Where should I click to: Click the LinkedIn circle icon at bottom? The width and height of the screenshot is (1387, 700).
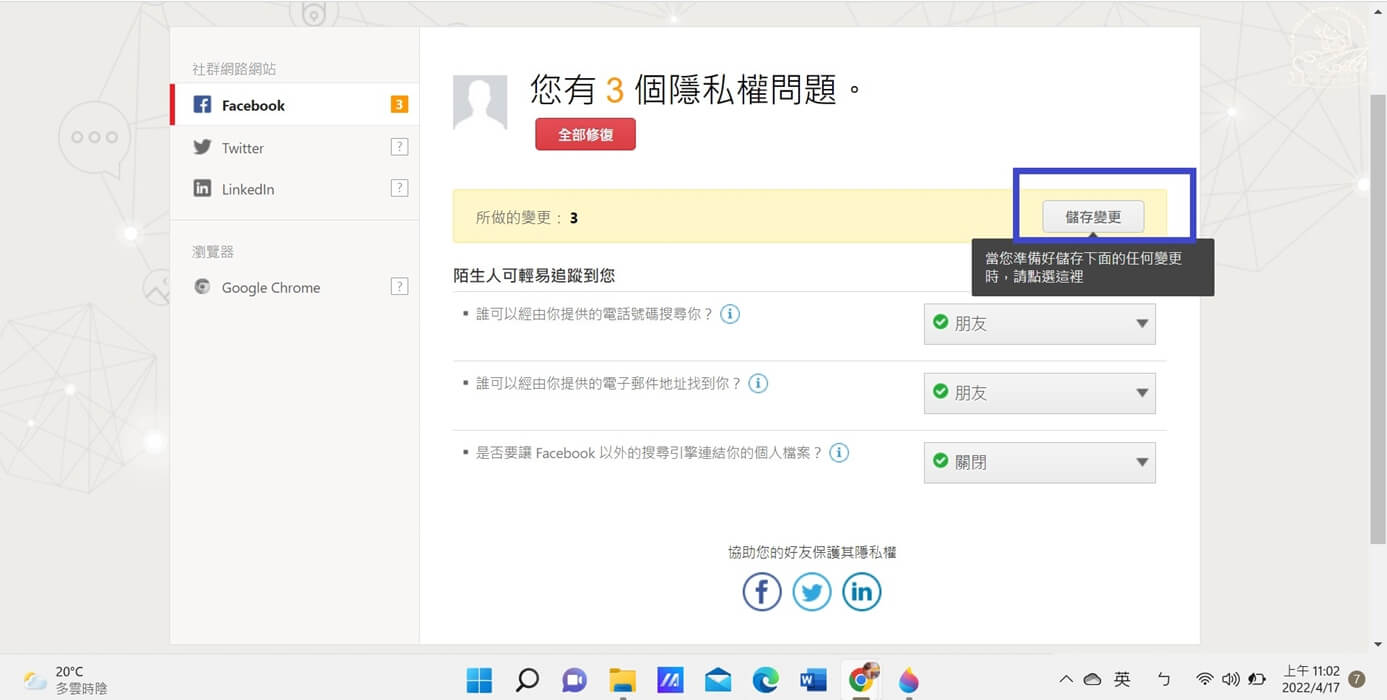862,591
